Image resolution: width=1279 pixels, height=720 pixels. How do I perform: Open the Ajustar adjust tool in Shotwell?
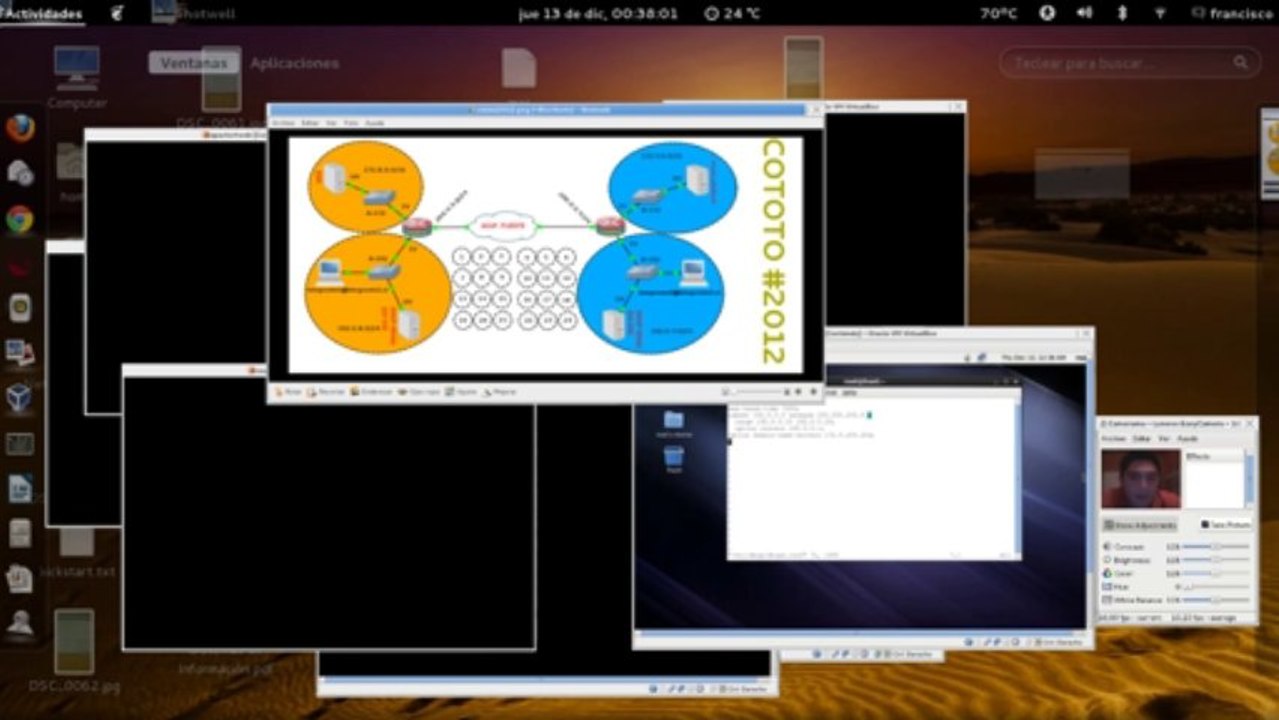click(x=461, y=392)
